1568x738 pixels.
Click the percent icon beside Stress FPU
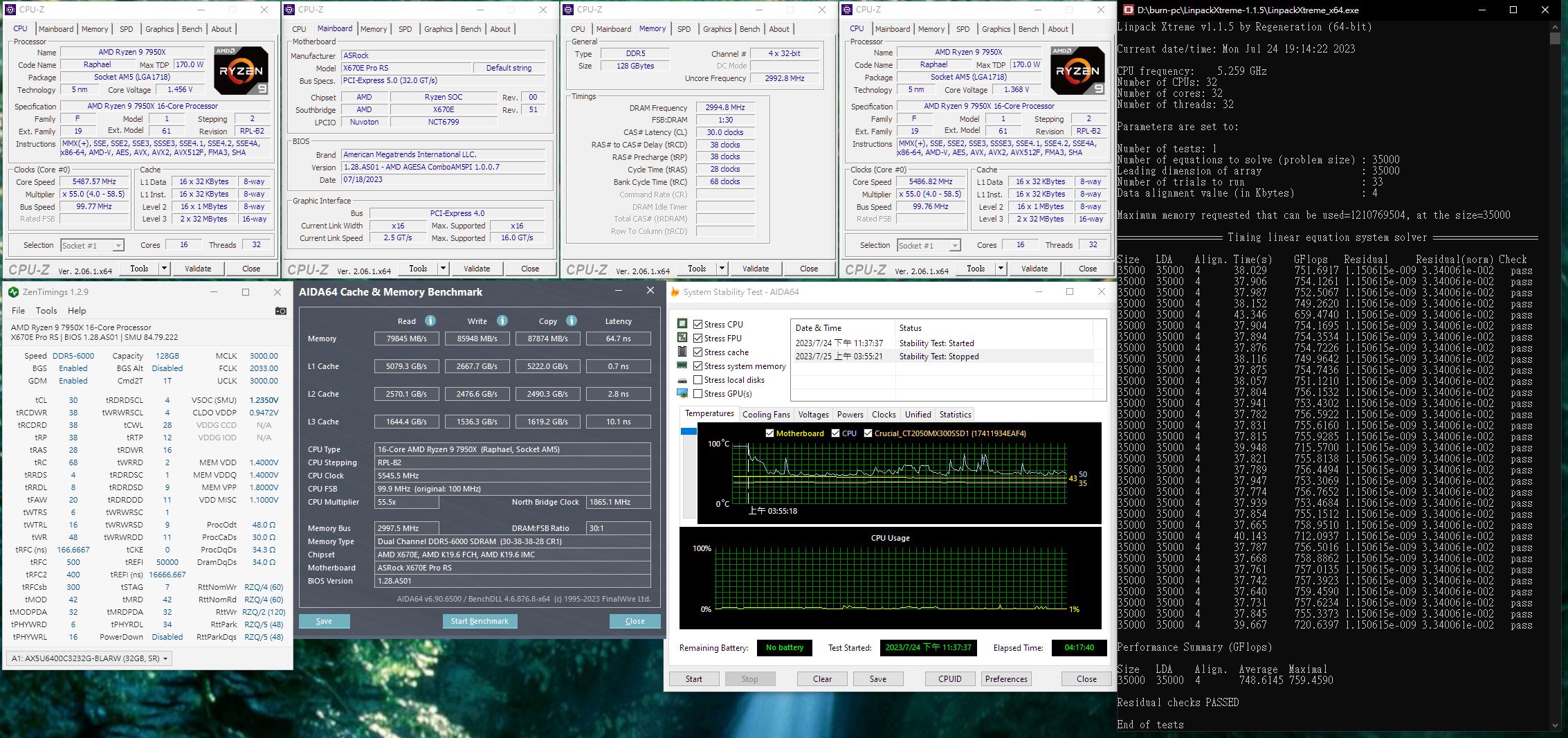click(x=682, y=338)
